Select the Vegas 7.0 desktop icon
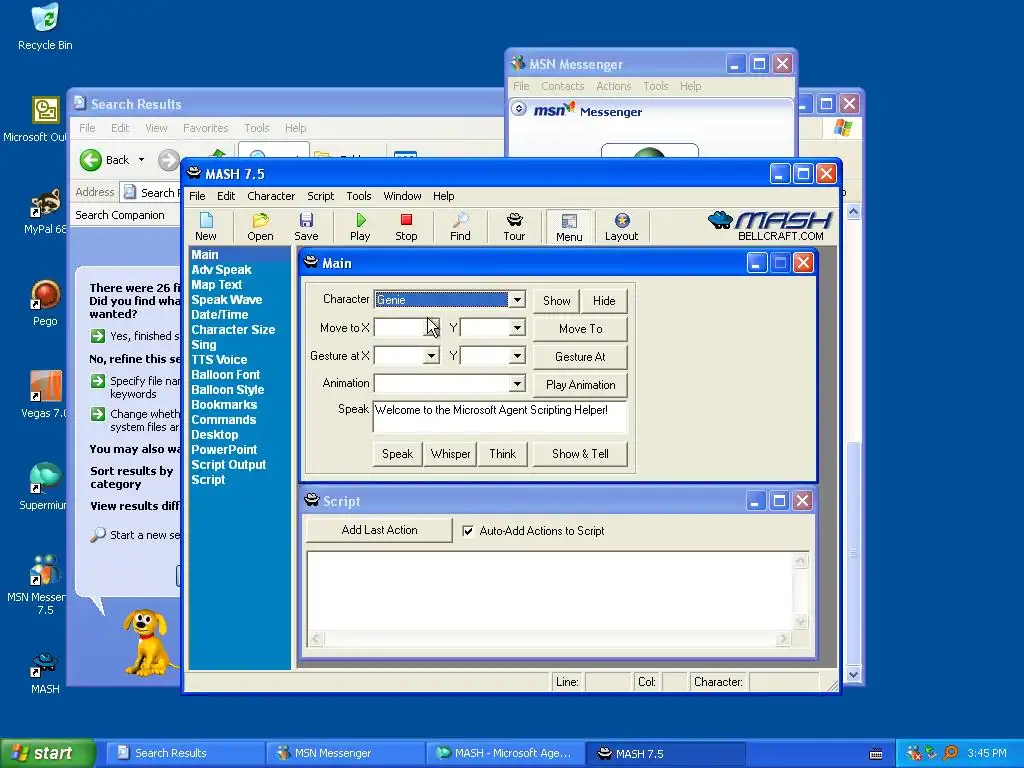 (44, 386)
